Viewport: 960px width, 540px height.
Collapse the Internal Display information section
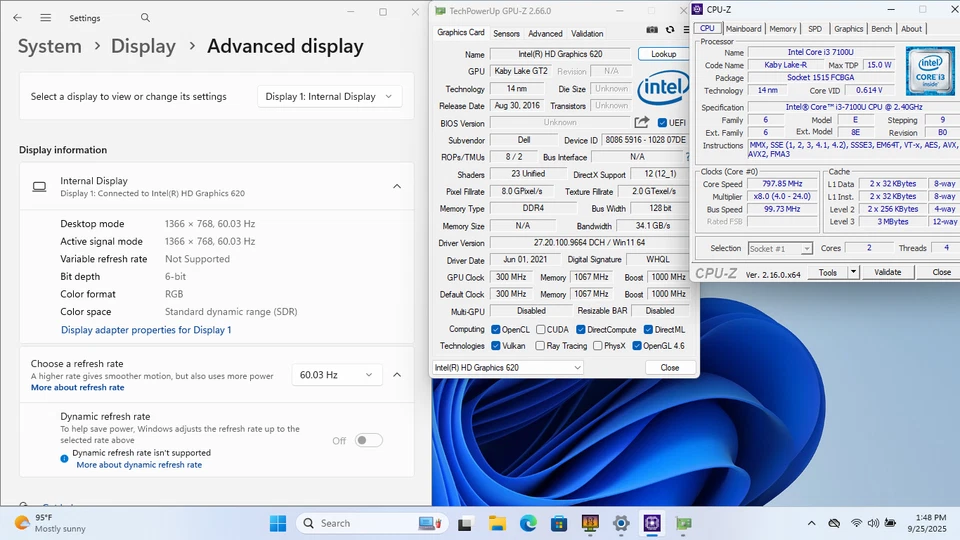pyautogui.click(x=397, y=186)
